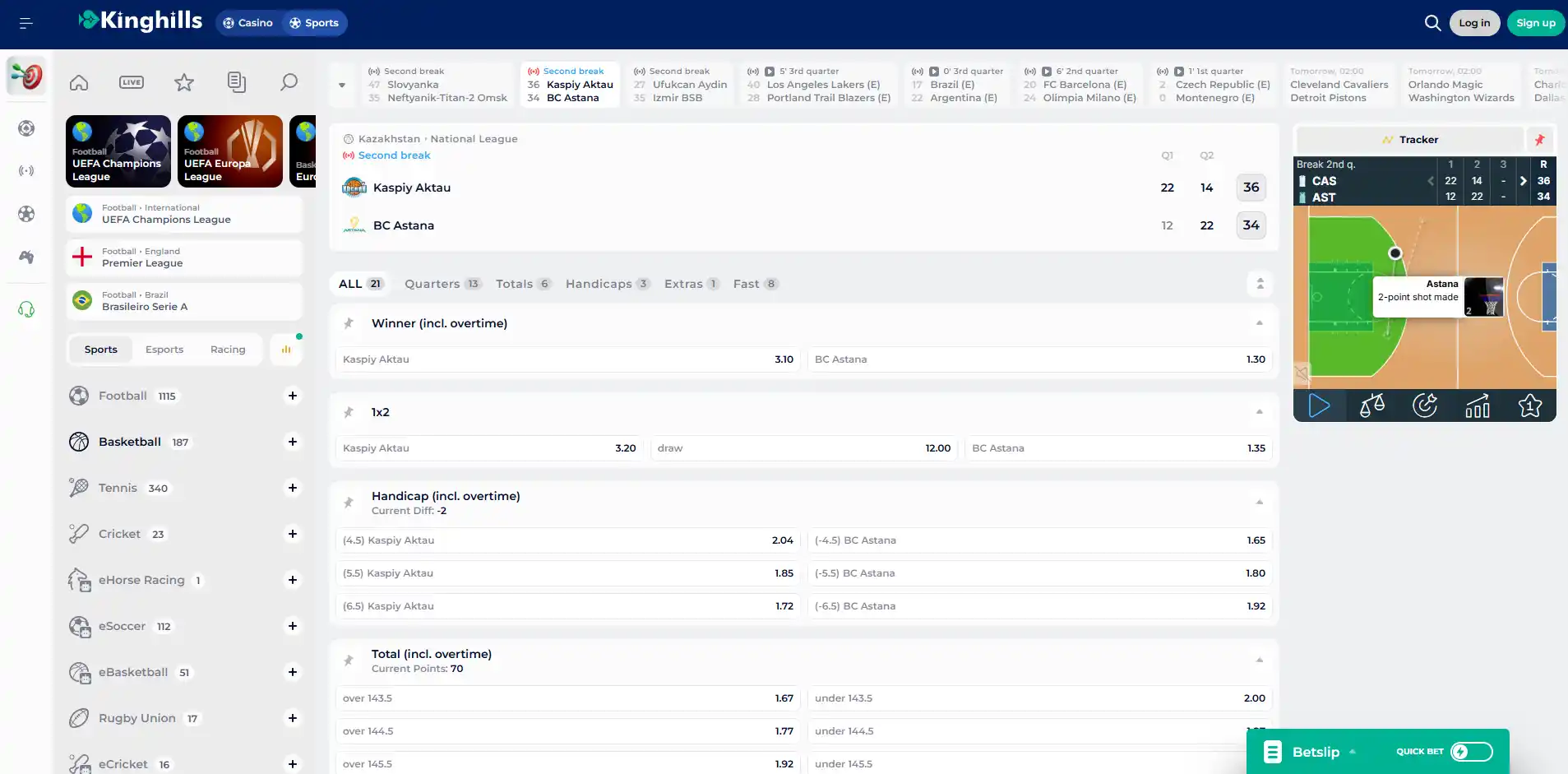Open the hamburger menu icon
This screenshot has width=1568, height=774.
tap(26, 23)
